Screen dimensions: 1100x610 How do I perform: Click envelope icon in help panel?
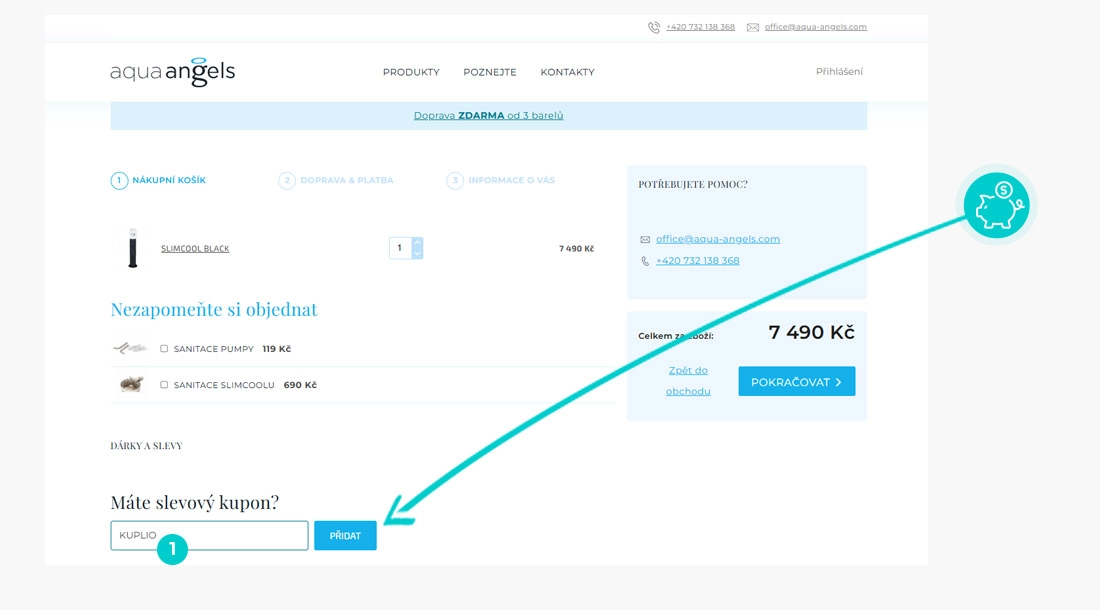coord(645,240)
